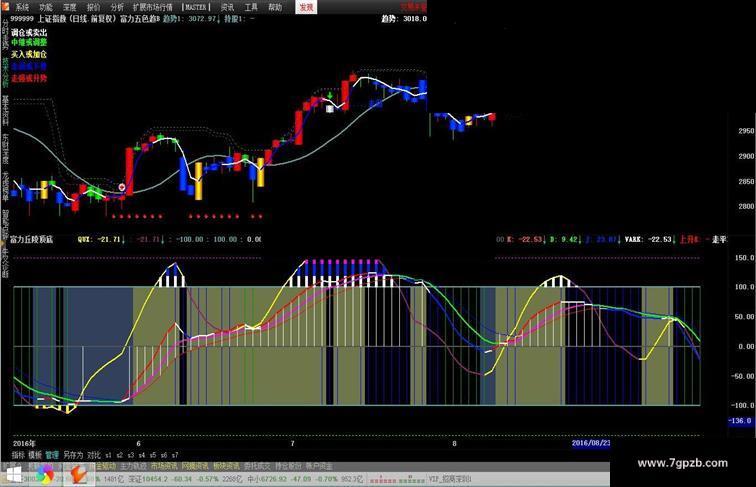Open the Windows Start button
Viewport: 756px width, 487px height.
click(x=14, y=475)
